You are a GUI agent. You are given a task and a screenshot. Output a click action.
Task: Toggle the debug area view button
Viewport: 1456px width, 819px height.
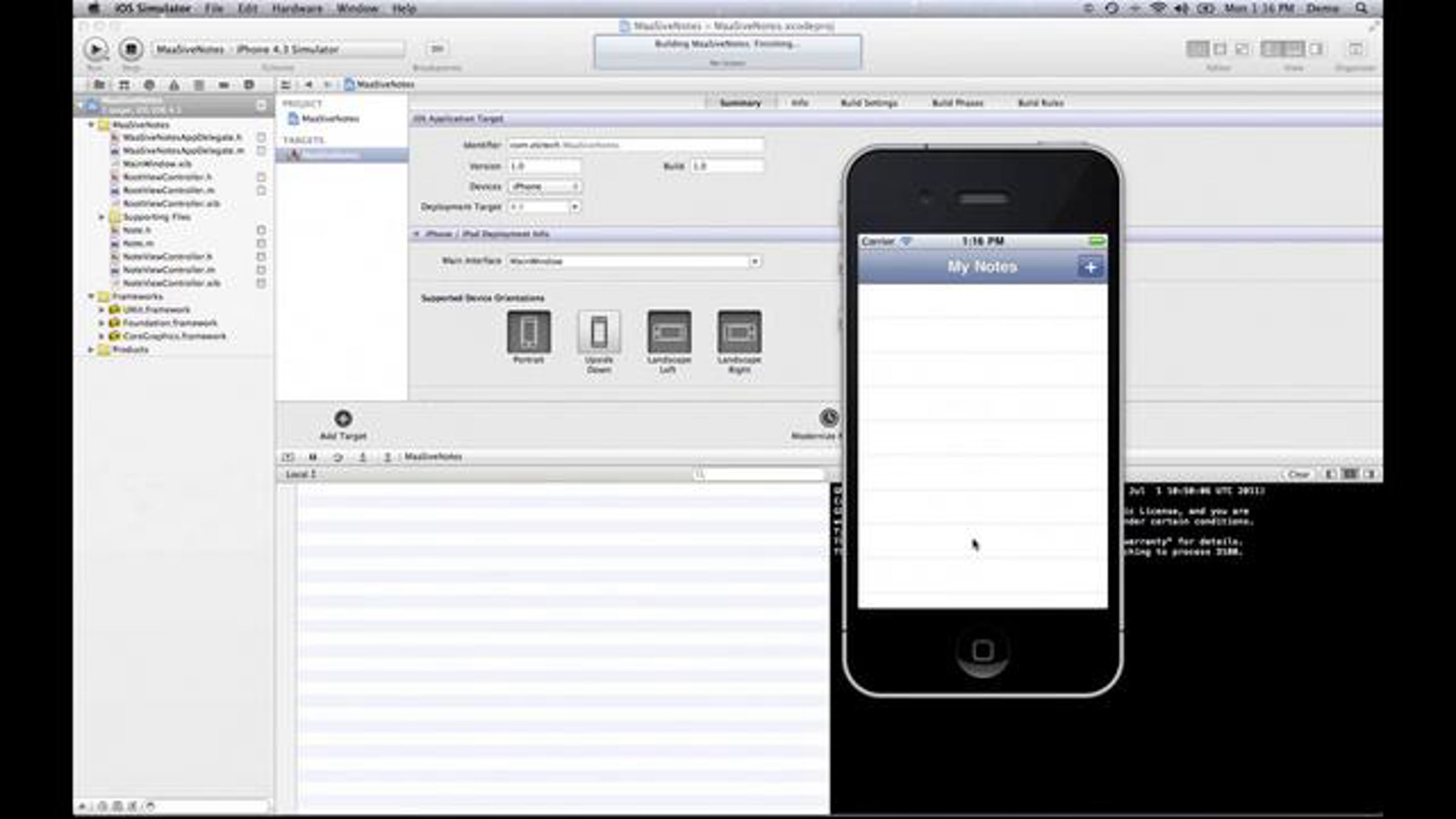[x=1293, y=49]
